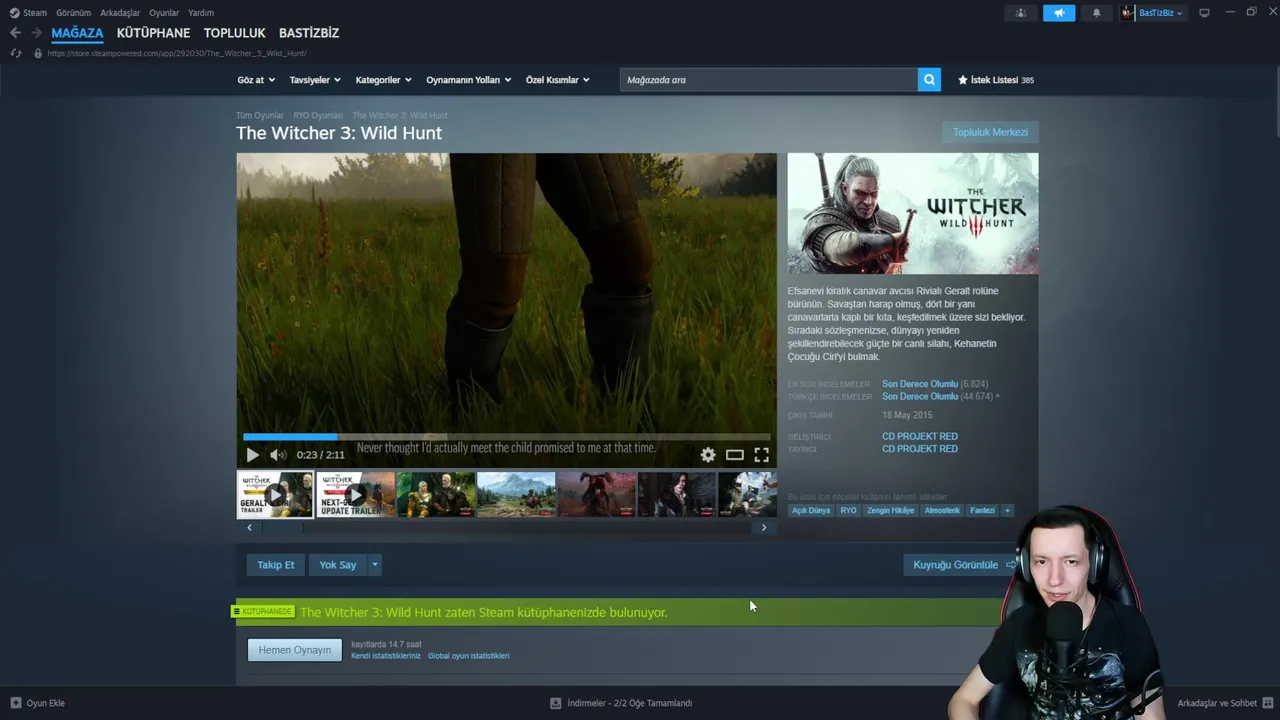This screenshot has width=1280, height=720.
Task: Select the RYO tag
Action: (848, 510)
